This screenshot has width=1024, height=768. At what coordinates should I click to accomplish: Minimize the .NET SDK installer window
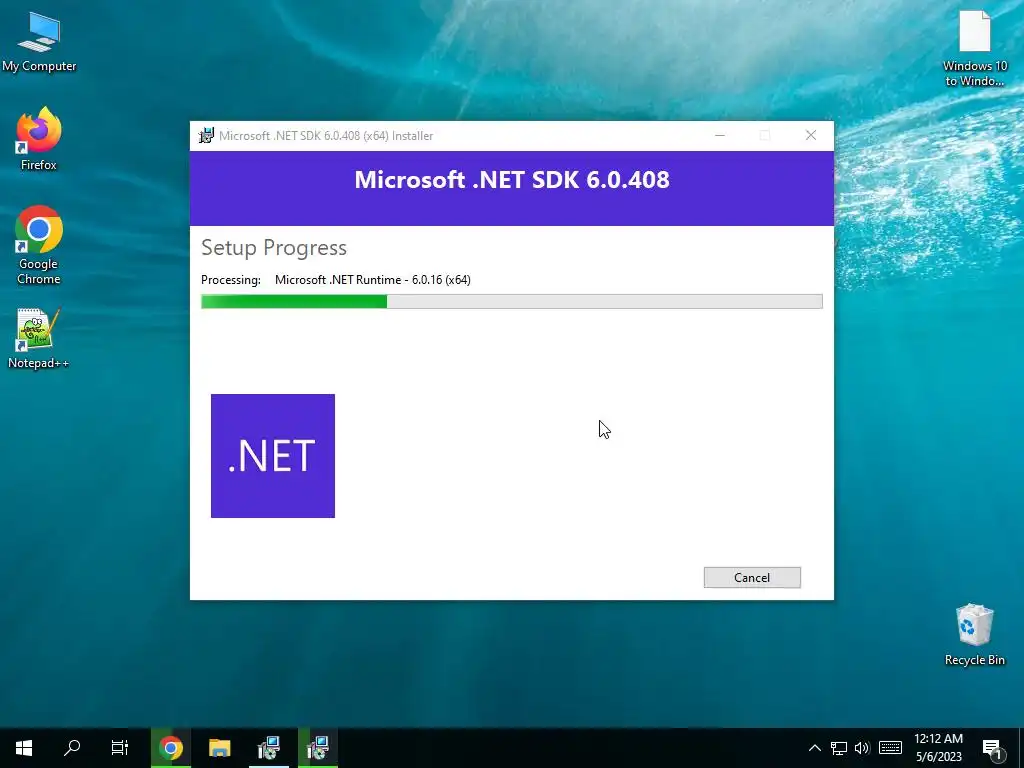click(x=720, y=135)
